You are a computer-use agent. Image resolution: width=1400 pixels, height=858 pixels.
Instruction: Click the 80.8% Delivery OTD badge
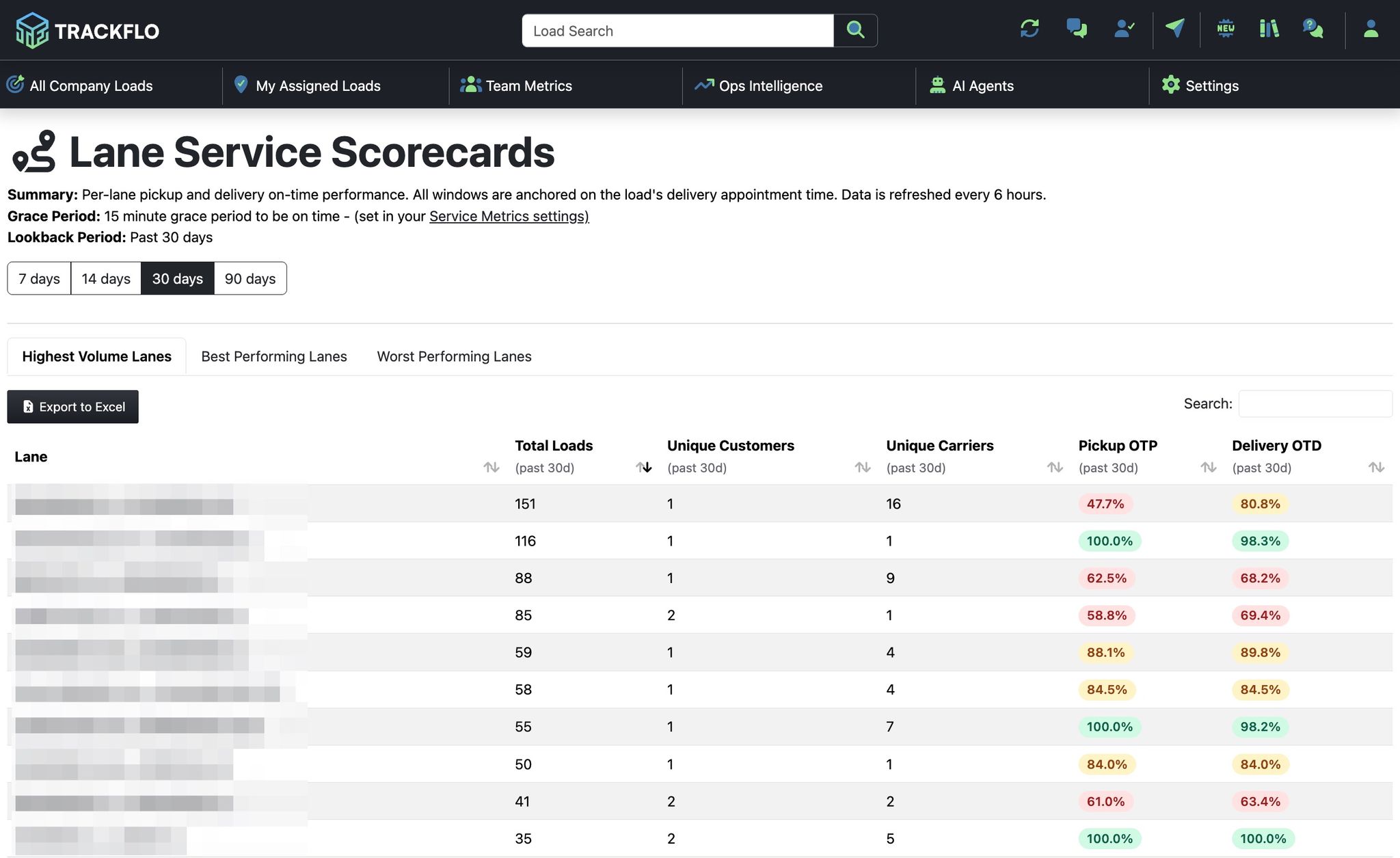click(x=1260, y=504)
